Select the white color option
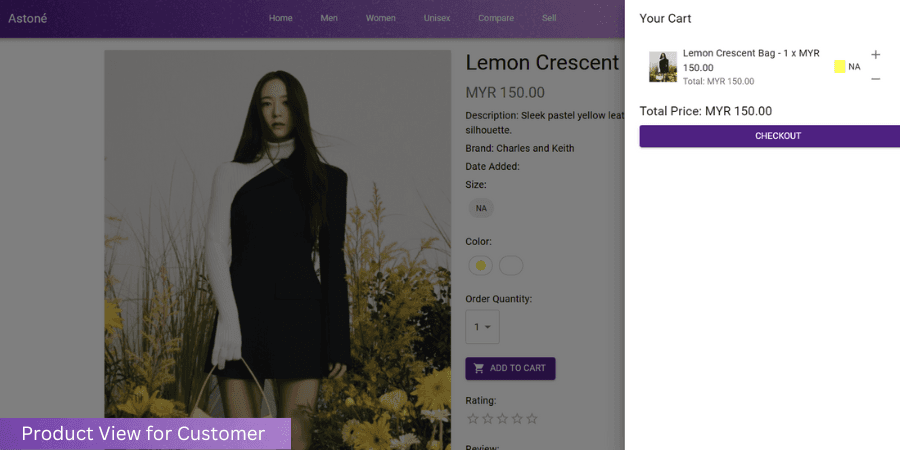This screenshot has width=900, height=450. click(x=511, y=265)
